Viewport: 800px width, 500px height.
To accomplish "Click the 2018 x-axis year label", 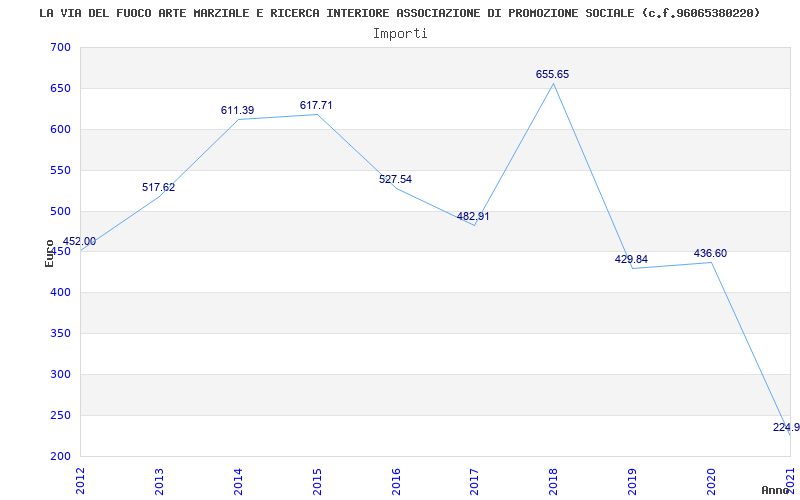I will [x=554, y=480].
